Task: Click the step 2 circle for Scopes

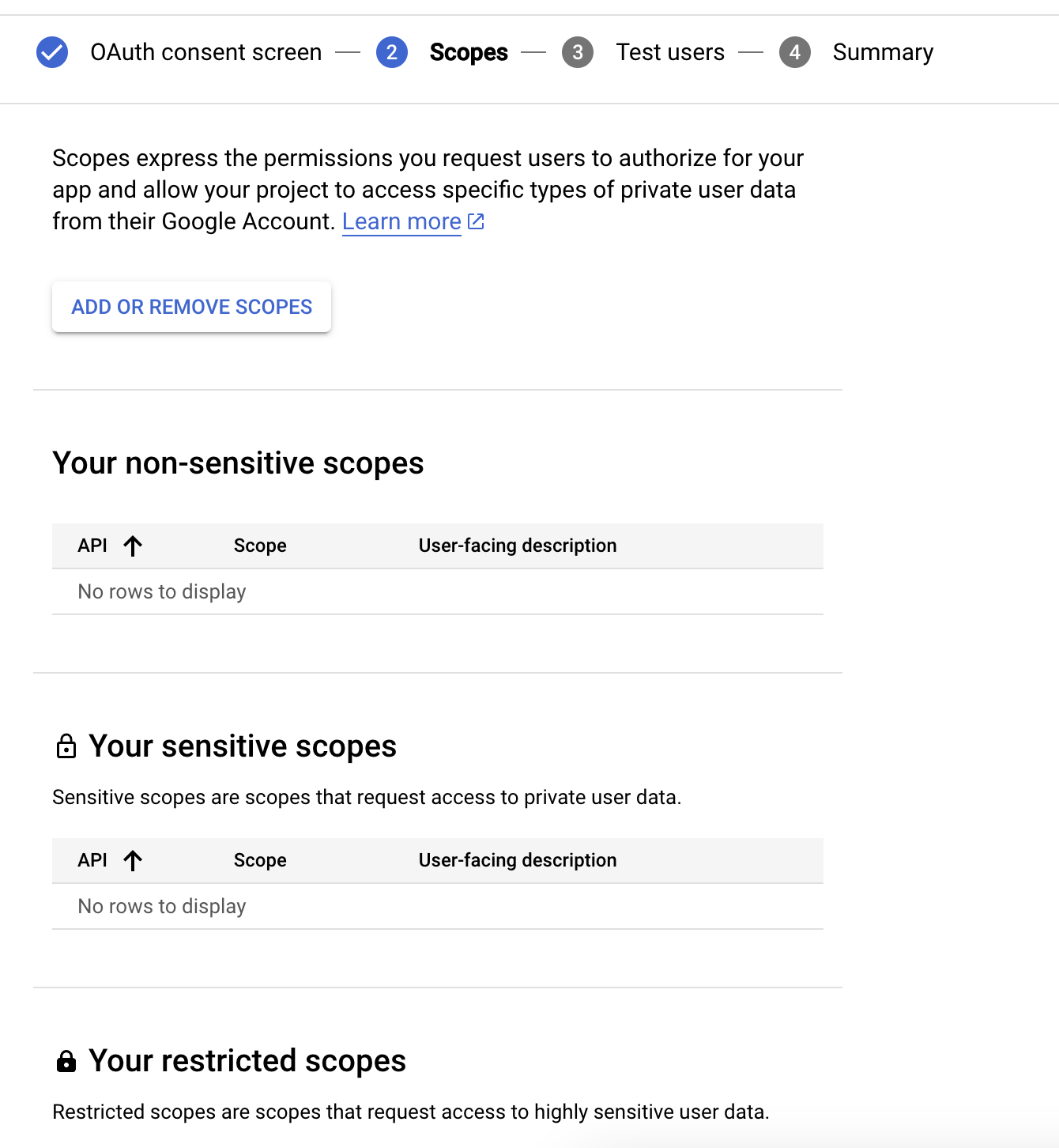Action: tap(391, 52)
